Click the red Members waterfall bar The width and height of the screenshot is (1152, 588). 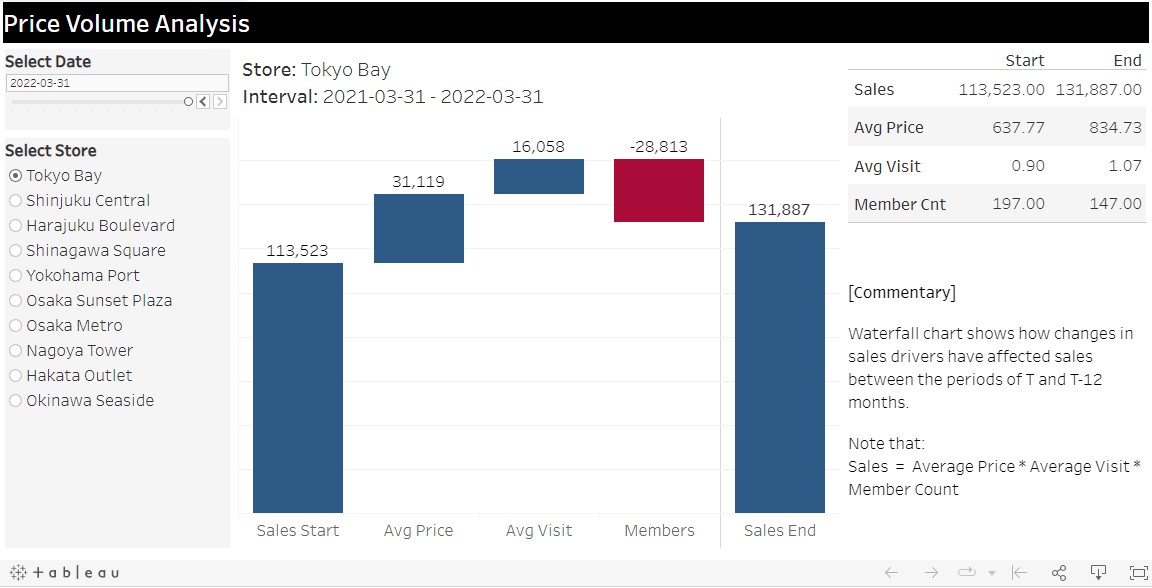pos(659,190)
